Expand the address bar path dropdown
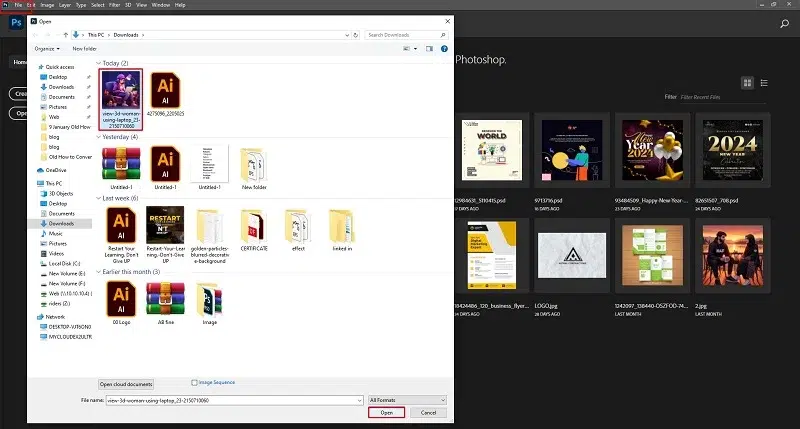Image resolution: width=800 pixels, height=429 pixels. click(x=347, y=35)
